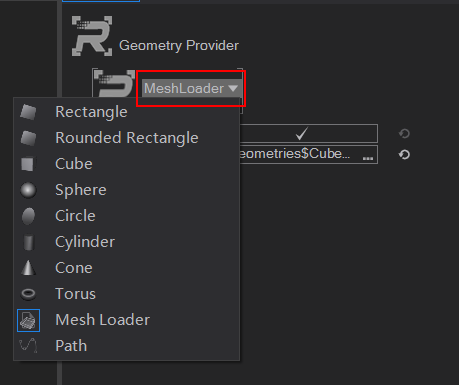Click the Path curve icon
459x385 pixels.
[28, 346]
